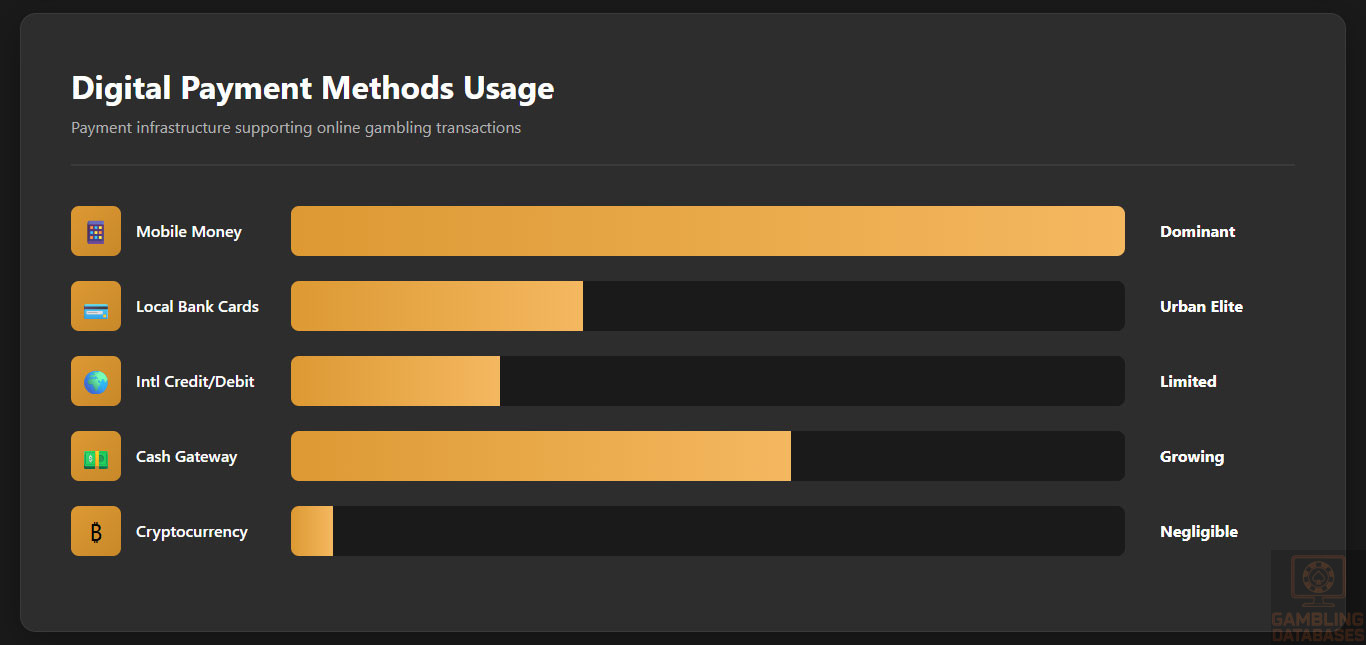
Task: Click the Intl Credit/Debit globe icon
Action: click(x=96, y=381)
